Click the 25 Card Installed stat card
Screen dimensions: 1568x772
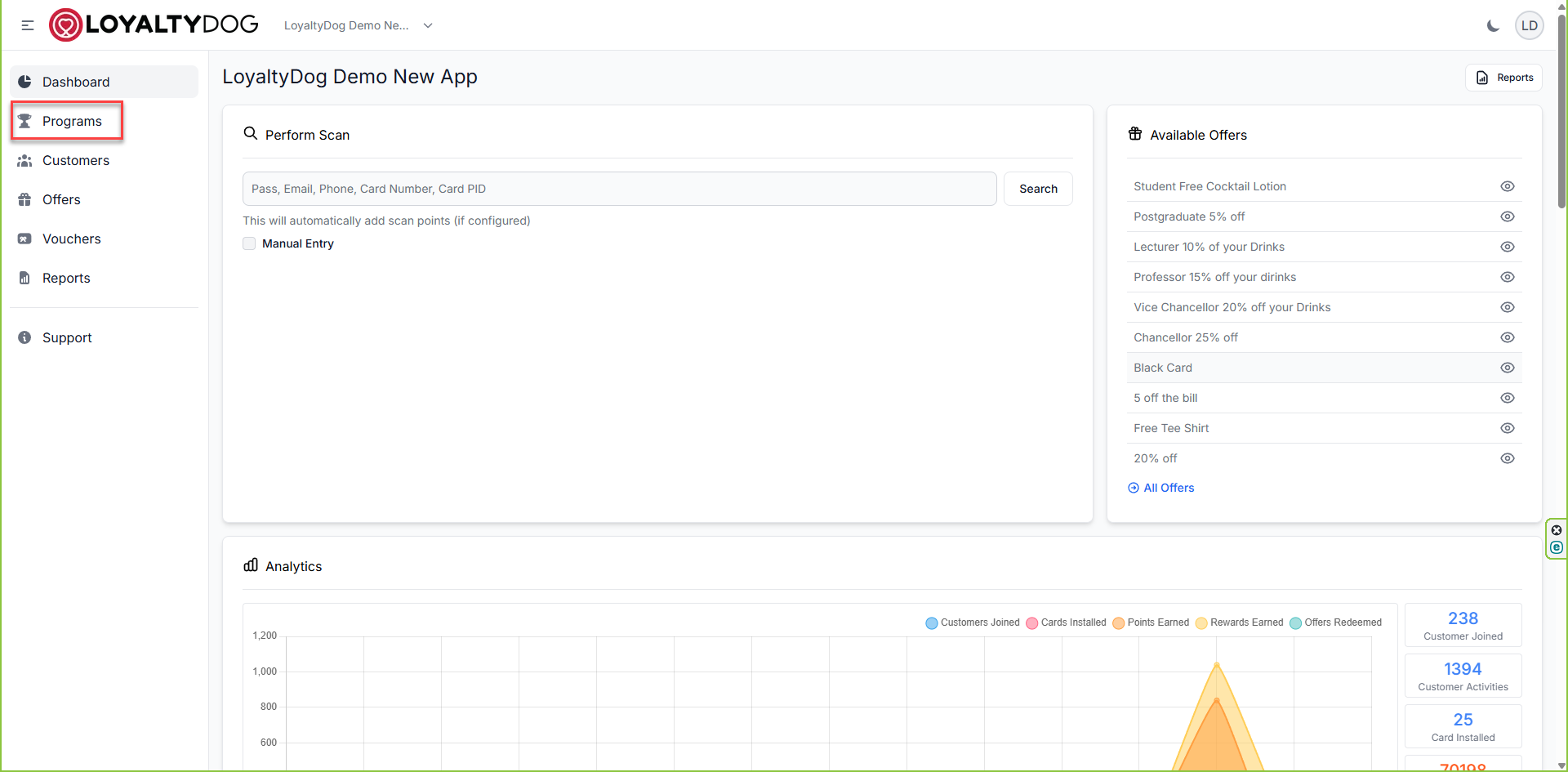1463,726
